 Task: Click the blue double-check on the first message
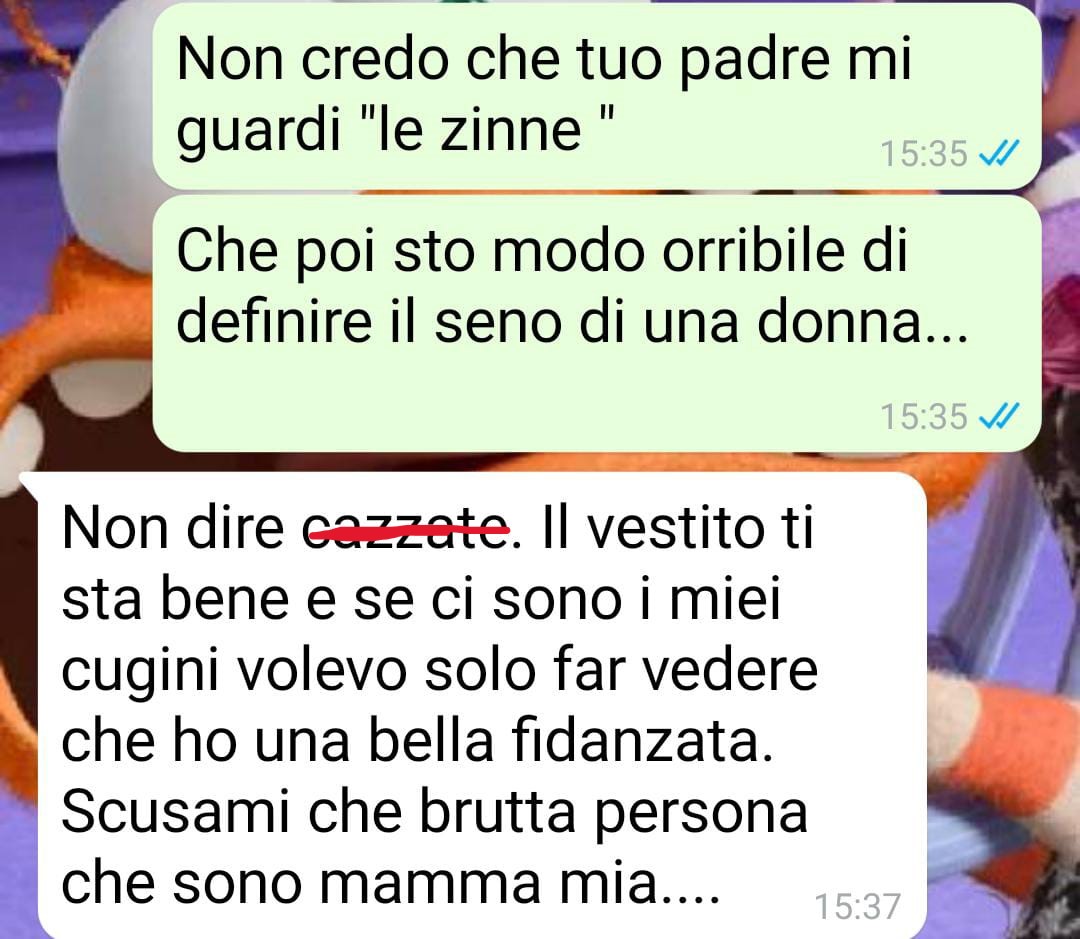point(998,153)
